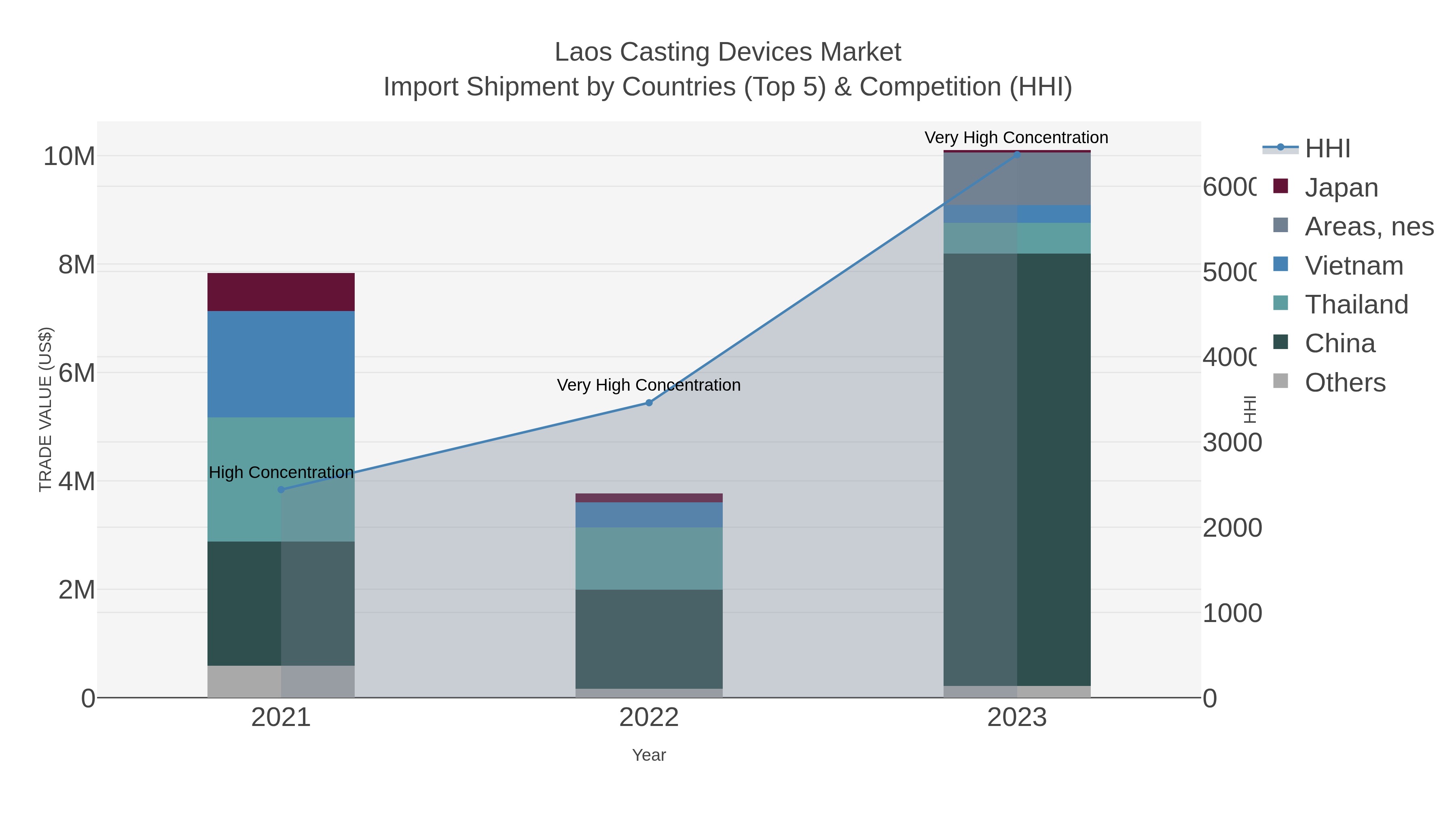
Task: Click the rotated HHI right-axis title
Action: [1250, 409]
